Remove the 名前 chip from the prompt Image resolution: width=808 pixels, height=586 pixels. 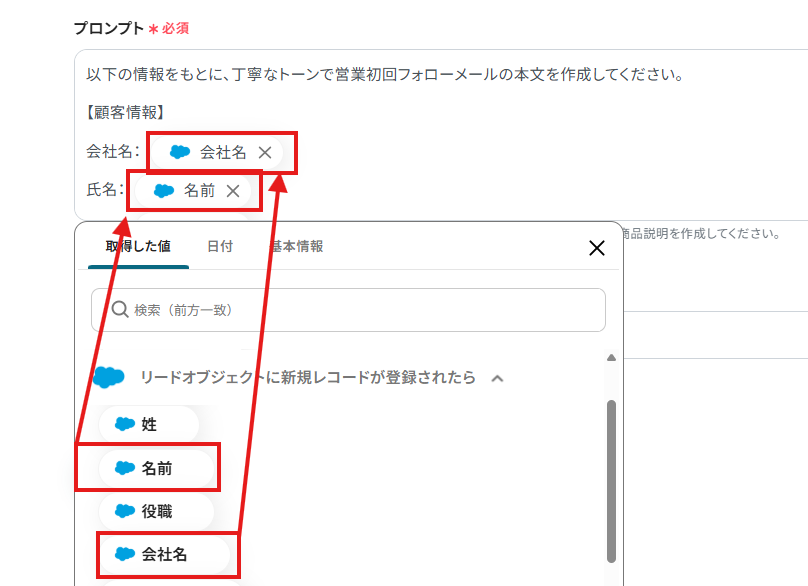[x=233, y=191]
